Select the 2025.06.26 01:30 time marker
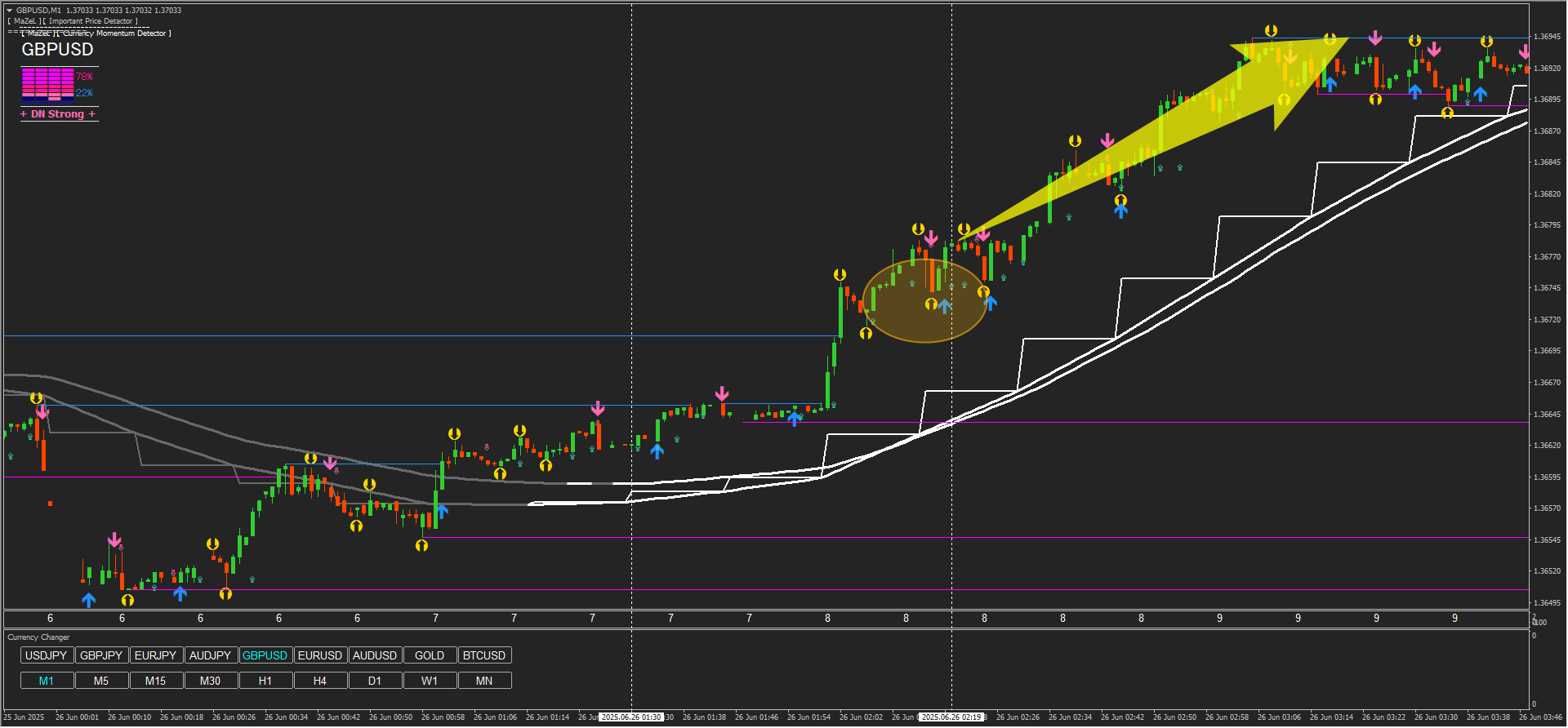 (631, 717)
